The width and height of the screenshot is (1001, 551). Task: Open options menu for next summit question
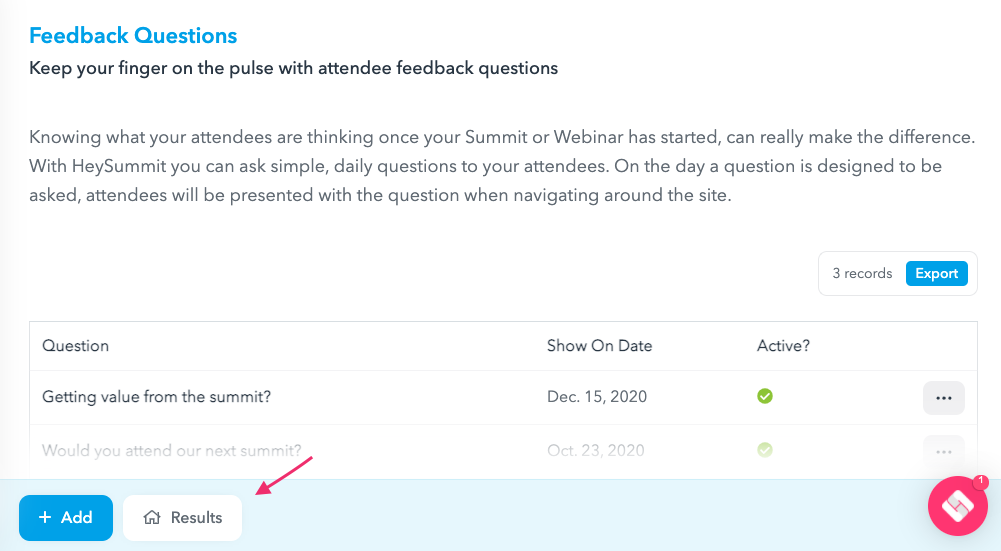click(x=944, y=451)
